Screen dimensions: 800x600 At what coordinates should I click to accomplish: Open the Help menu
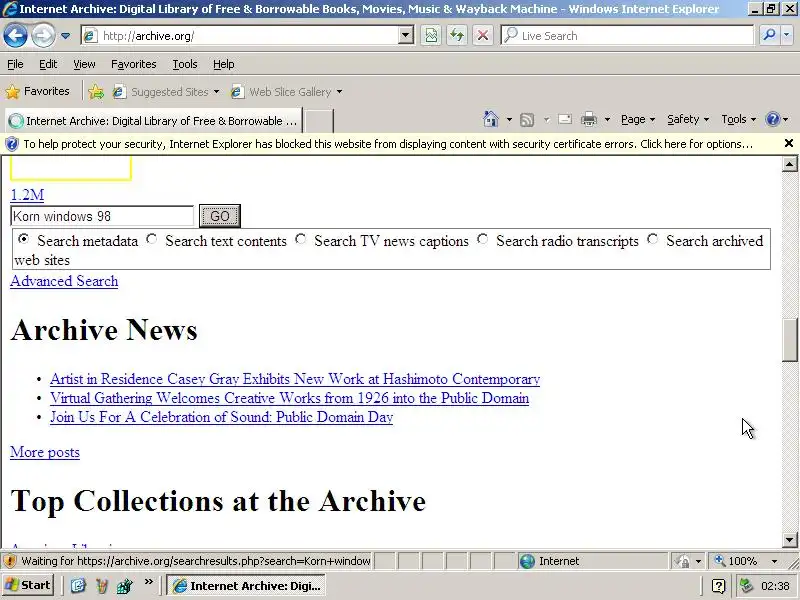[223, 64]
